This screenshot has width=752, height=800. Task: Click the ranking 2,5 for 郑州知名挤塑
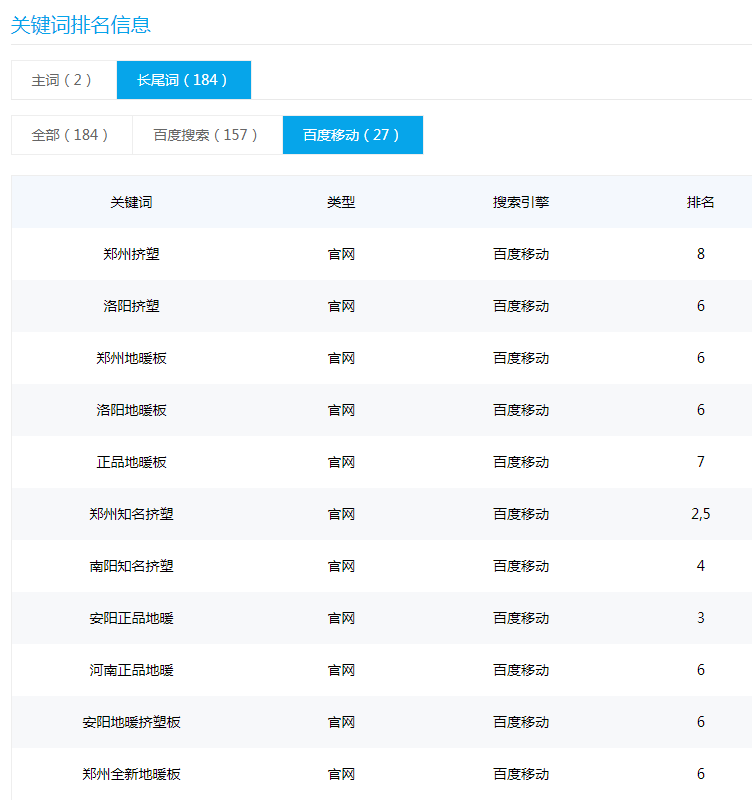click(x=700, y=514)
